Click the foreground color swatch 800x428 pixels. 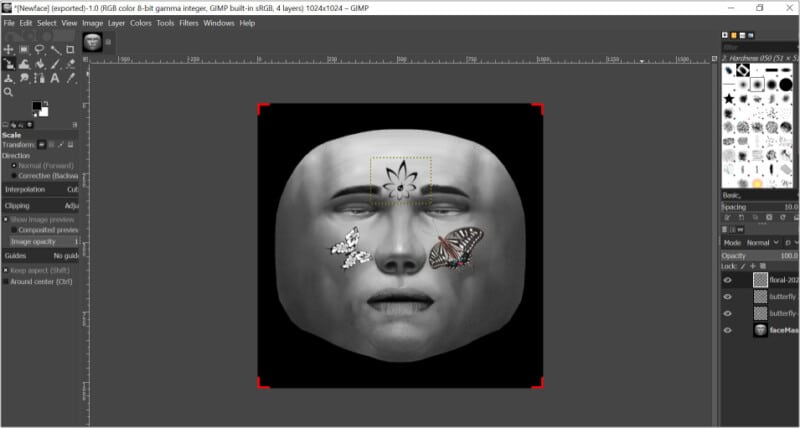tap(37, 105)
